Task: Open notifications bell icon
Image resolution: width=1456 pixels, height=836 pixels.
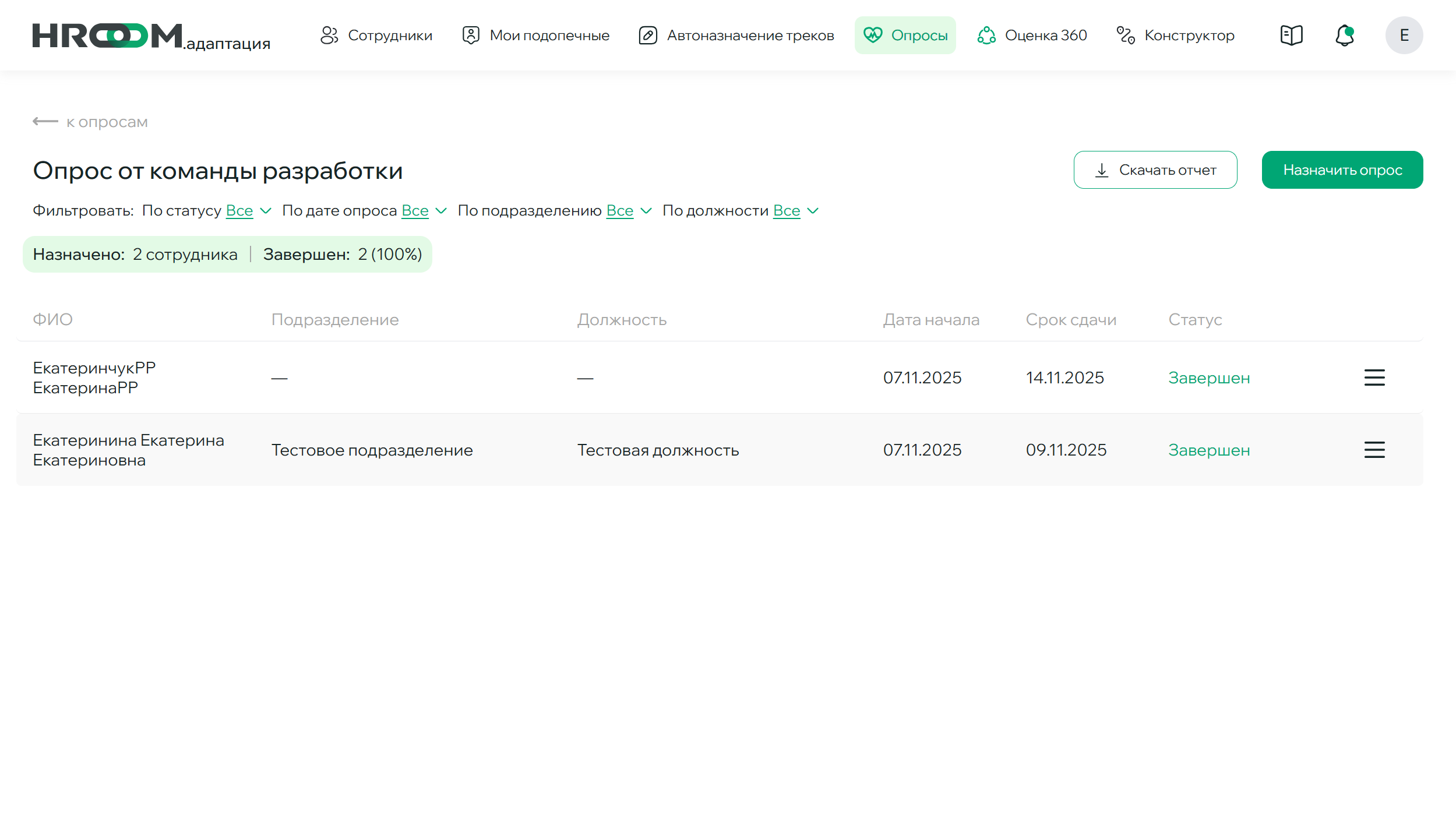Action: click(x=1344, y=36)
